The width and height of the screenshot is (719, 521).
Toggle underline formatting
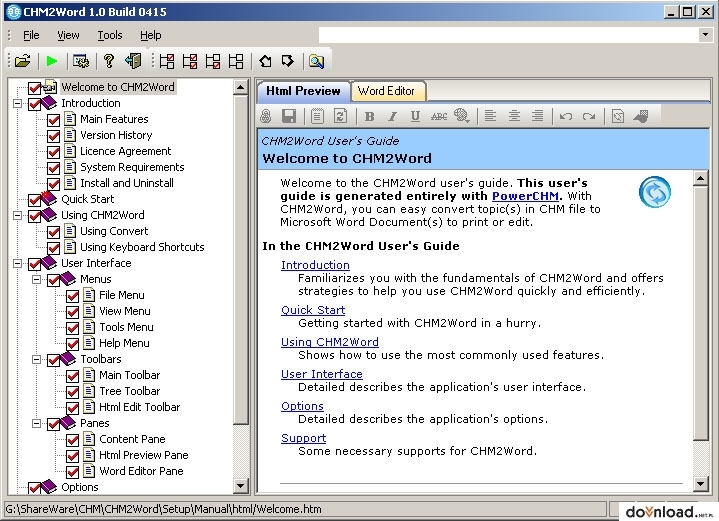415,116
